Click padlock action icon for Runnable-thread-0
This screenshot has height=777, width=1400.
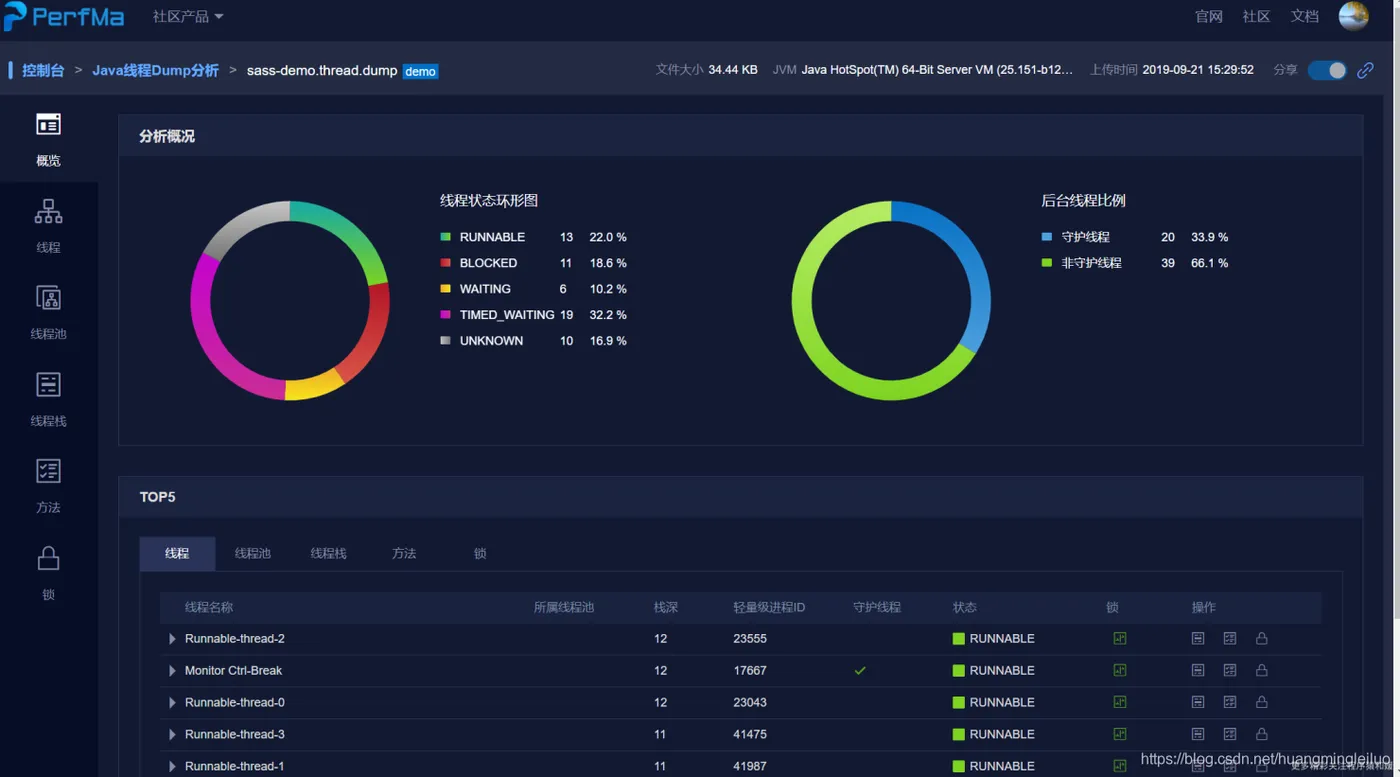[1262, 702]
